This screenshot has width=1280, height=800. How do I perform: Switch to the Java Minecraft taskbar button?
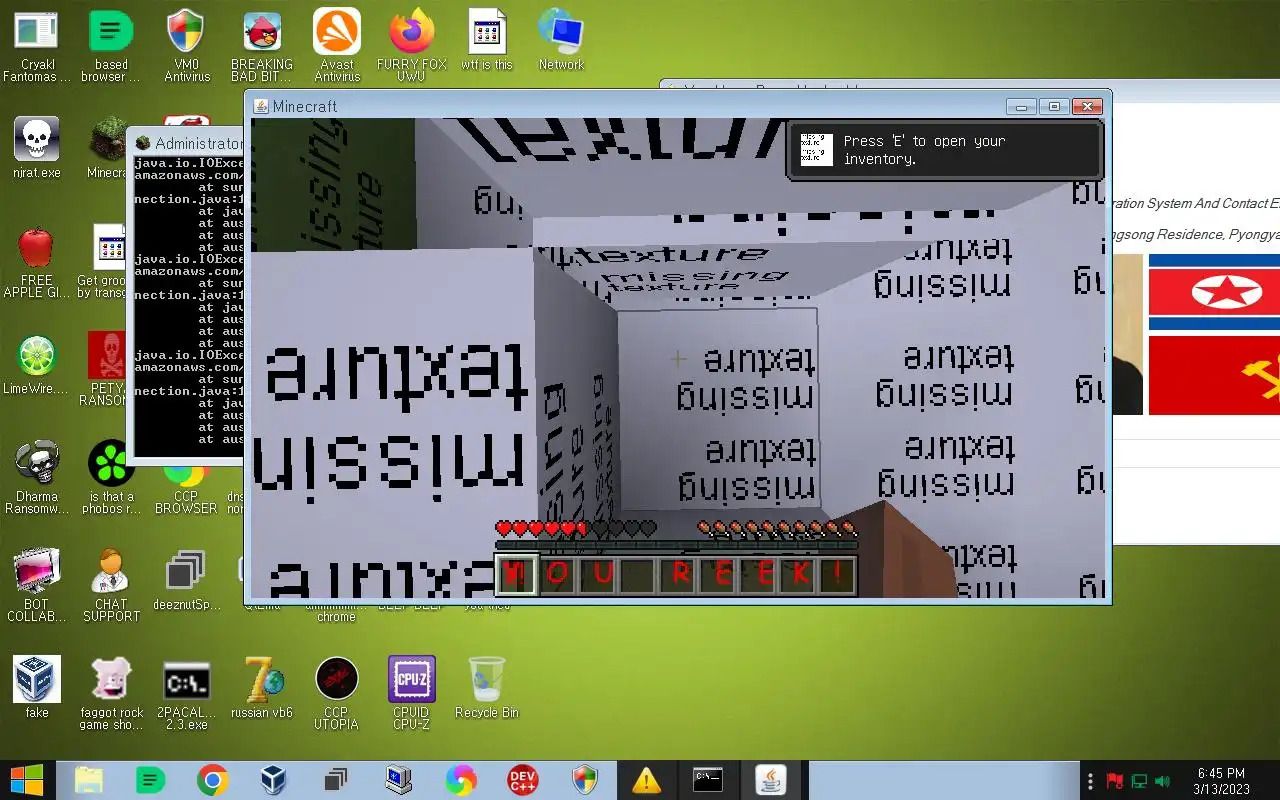[770, 780]
